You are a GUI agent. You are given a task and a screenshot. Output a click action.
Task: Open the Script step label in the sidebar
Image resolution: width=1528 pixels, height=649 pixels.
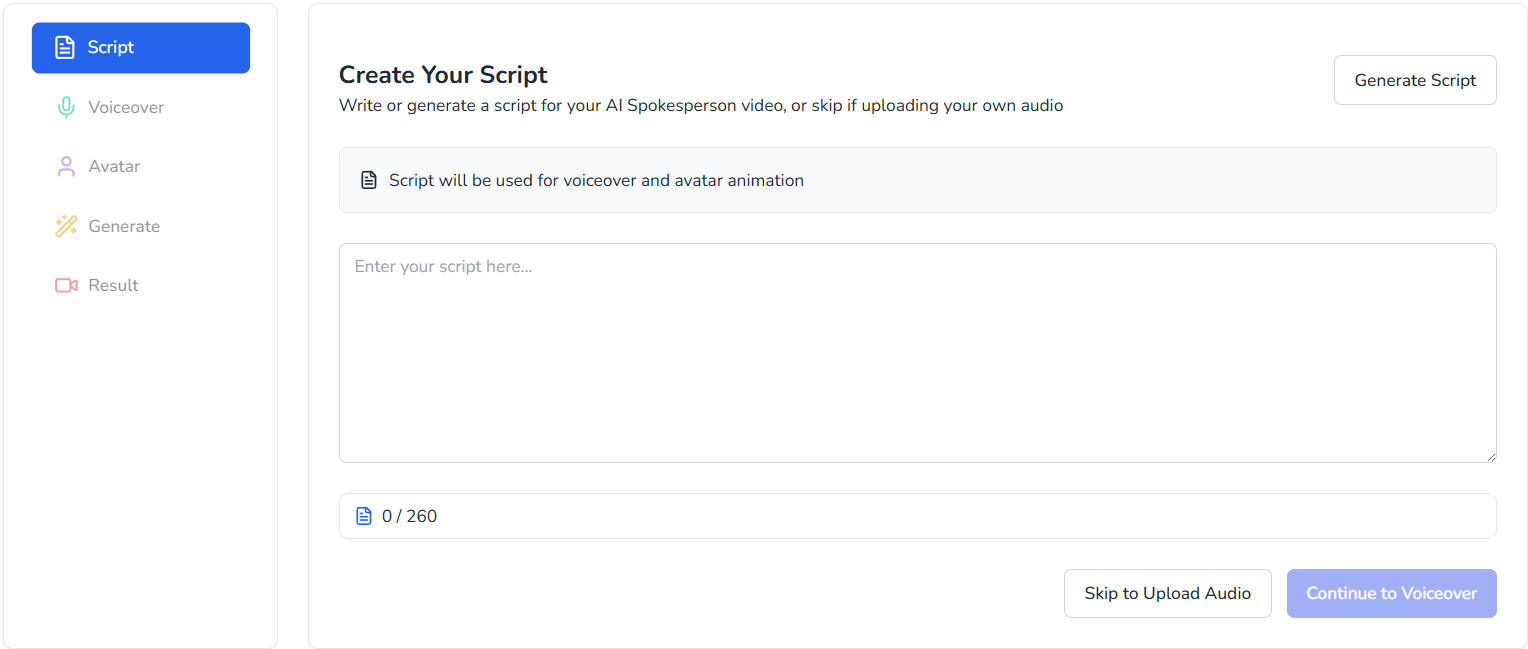pyautogui.click(x=111, y=48)
